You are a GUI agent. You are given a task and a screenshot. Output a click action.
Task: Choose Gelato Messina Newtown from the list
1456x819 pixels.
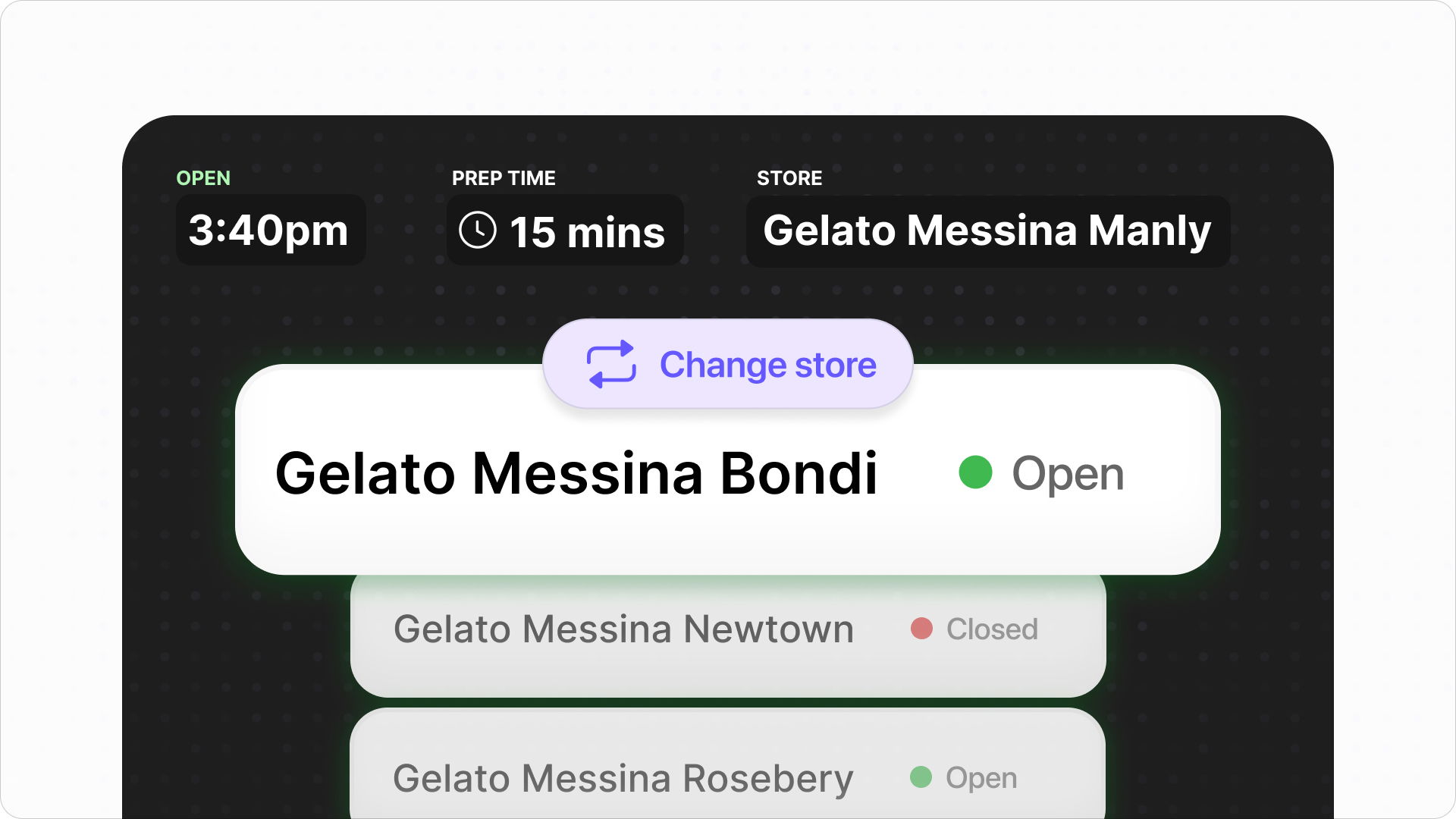(x=623, y=629)
